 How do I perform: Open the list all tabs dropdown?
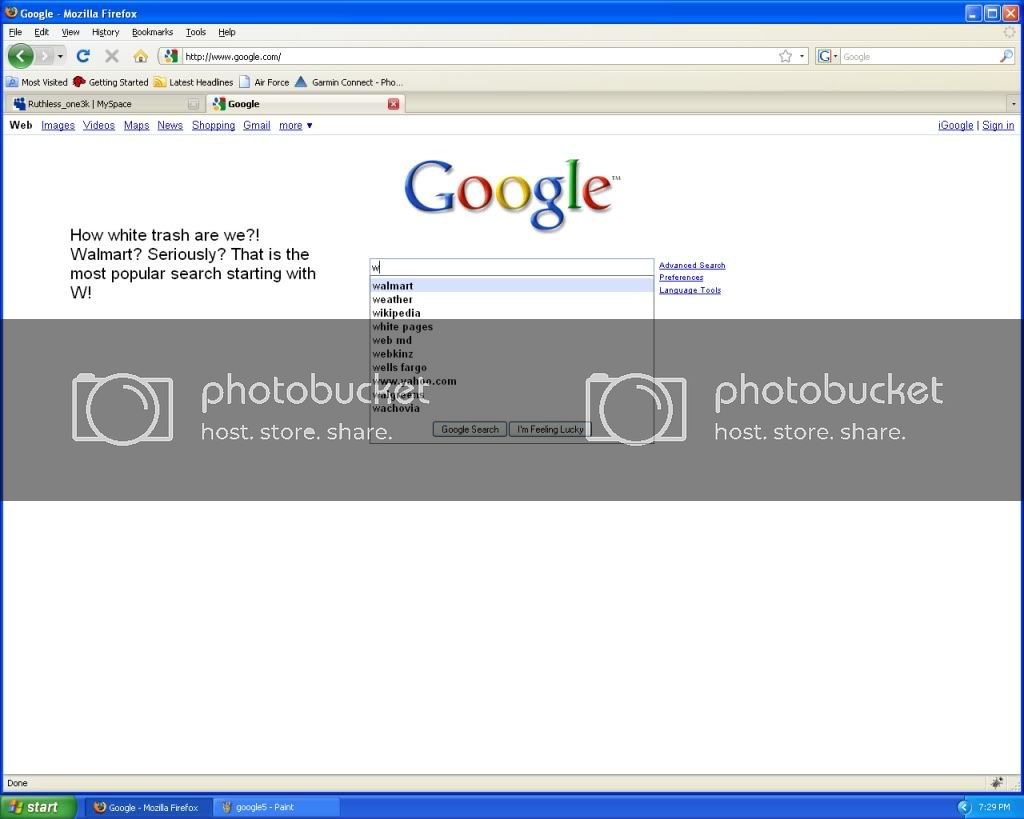[1014, 104]
